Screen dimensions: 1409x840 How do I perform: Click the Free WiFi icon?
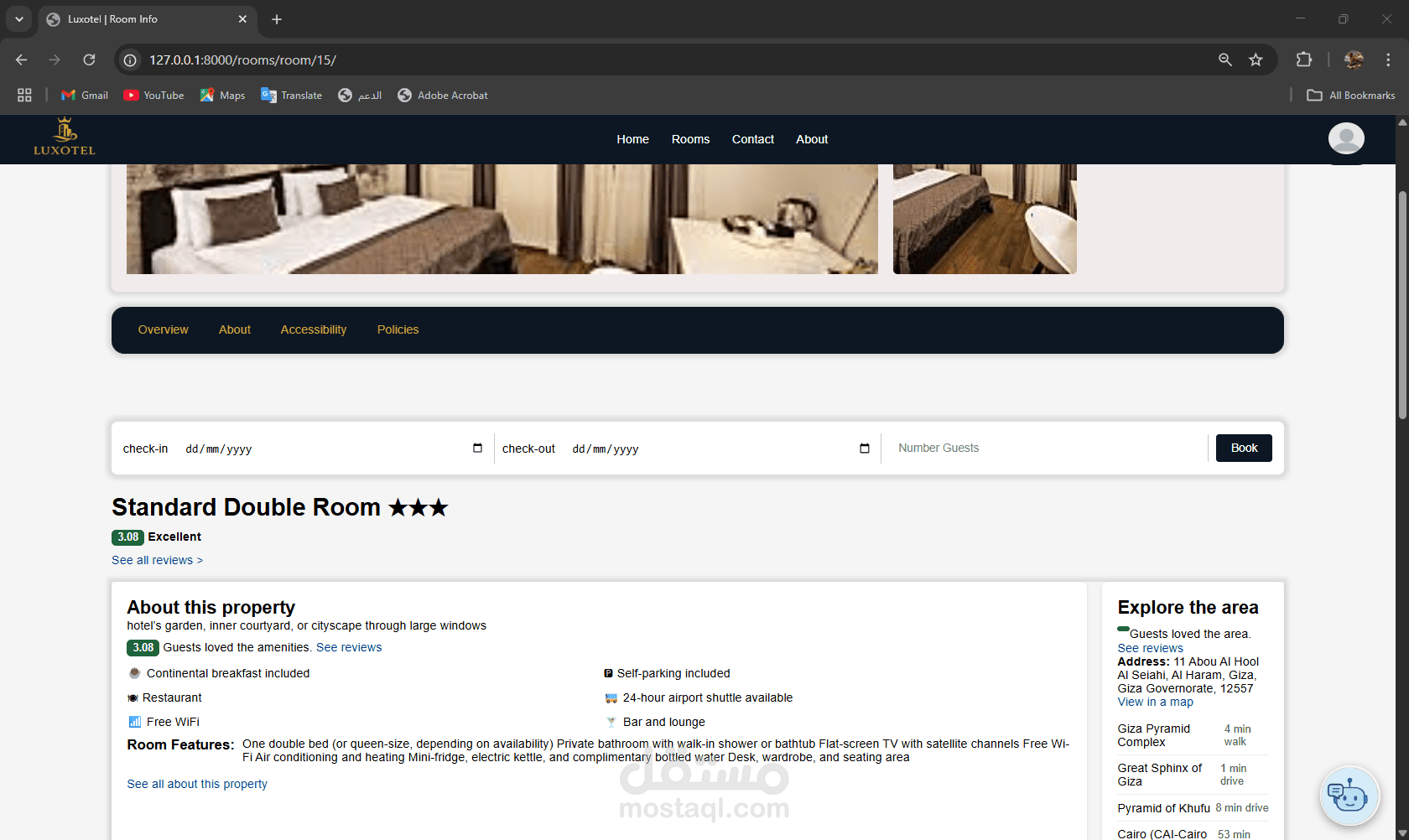click(x=134, y=722)
